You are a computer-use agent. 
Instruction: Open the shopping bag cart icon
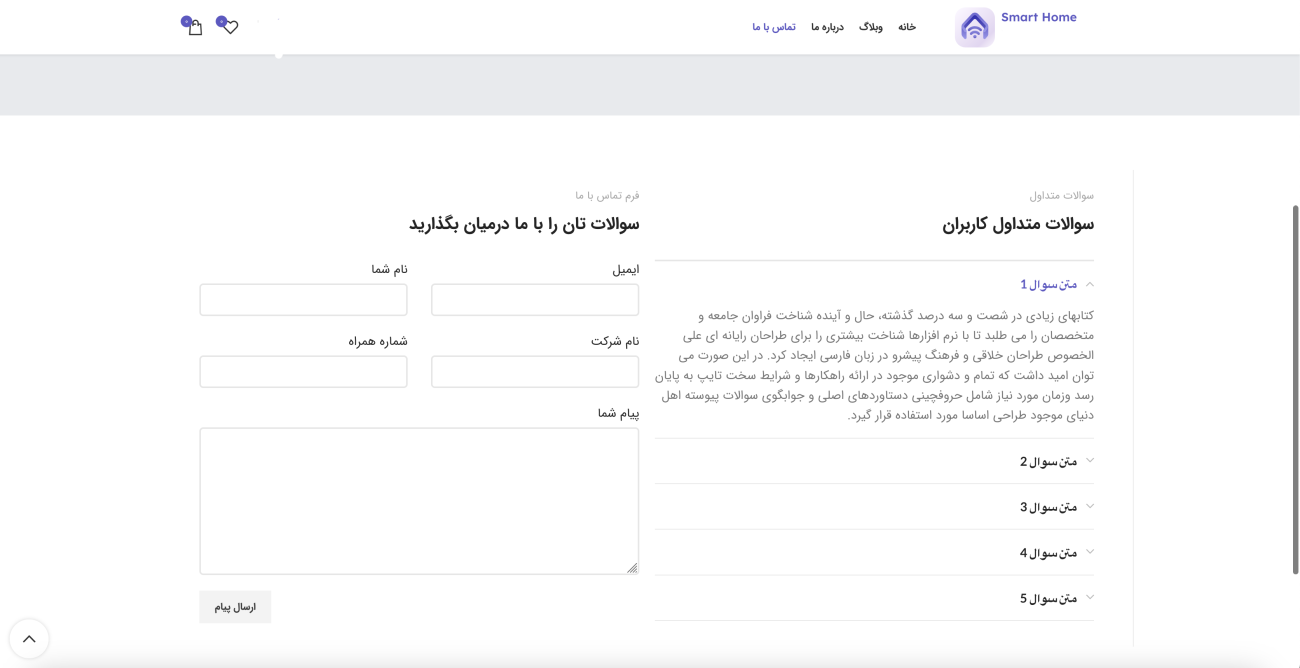pyautogui.click(x=192, y=28)
